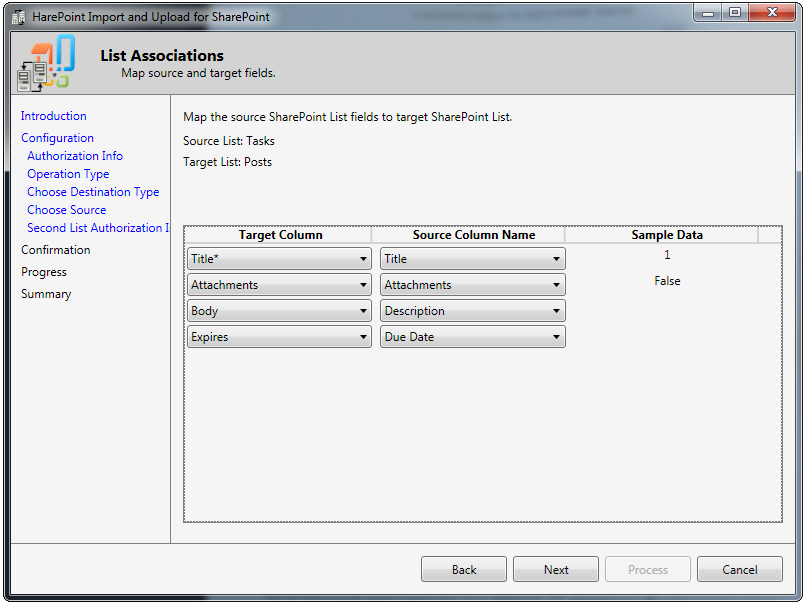Open the Attachments source column dropdown
Screen dimensions: 809x611
pos(473,285)
